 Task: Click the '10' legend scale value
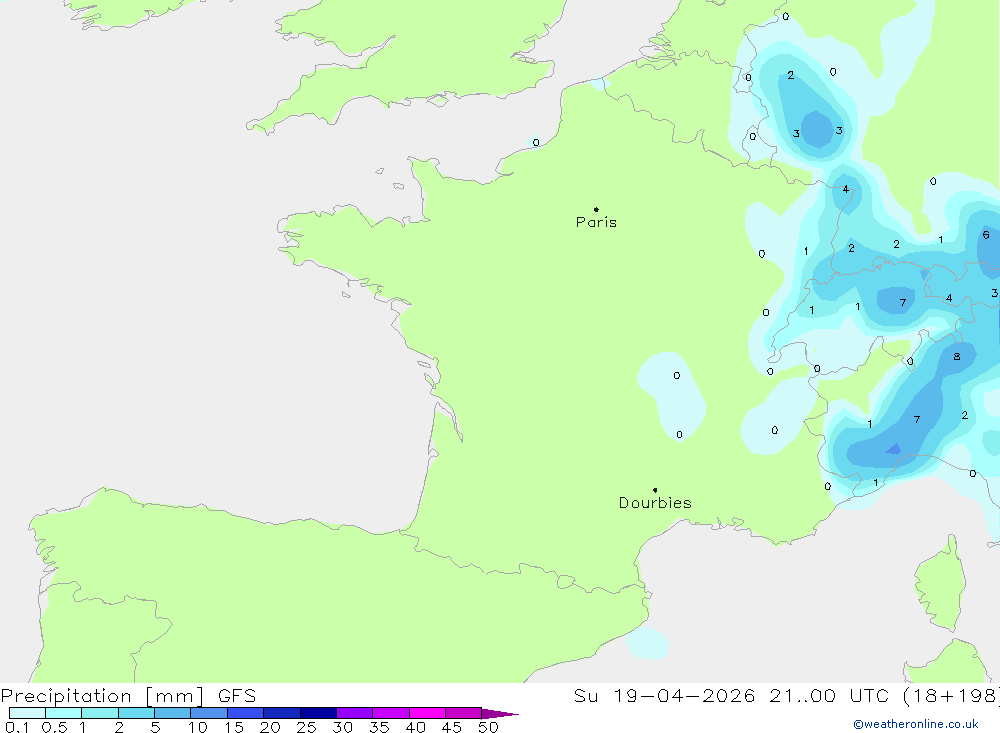click(x=198, y=727)
